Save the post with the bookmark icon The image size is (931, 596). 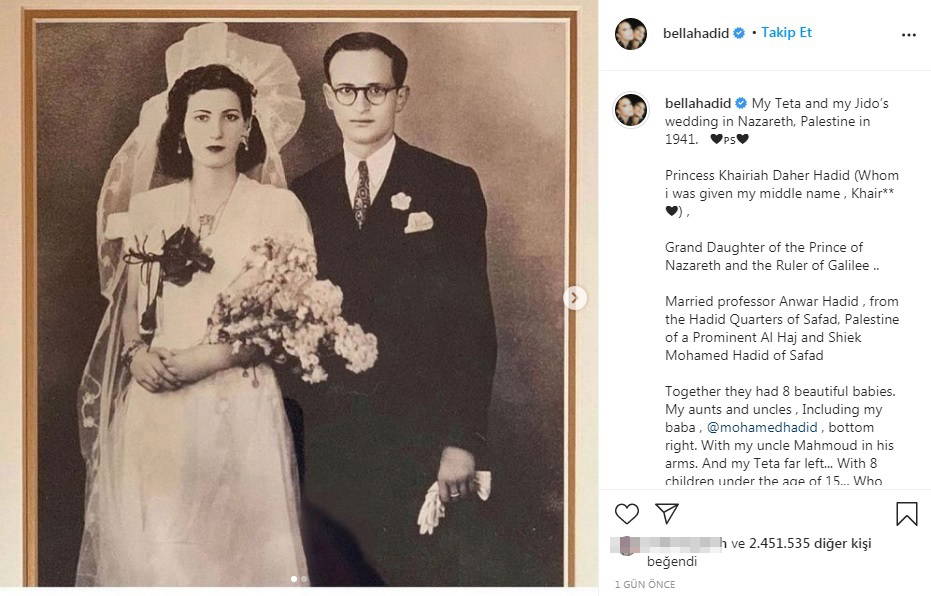tap(907, 514)
